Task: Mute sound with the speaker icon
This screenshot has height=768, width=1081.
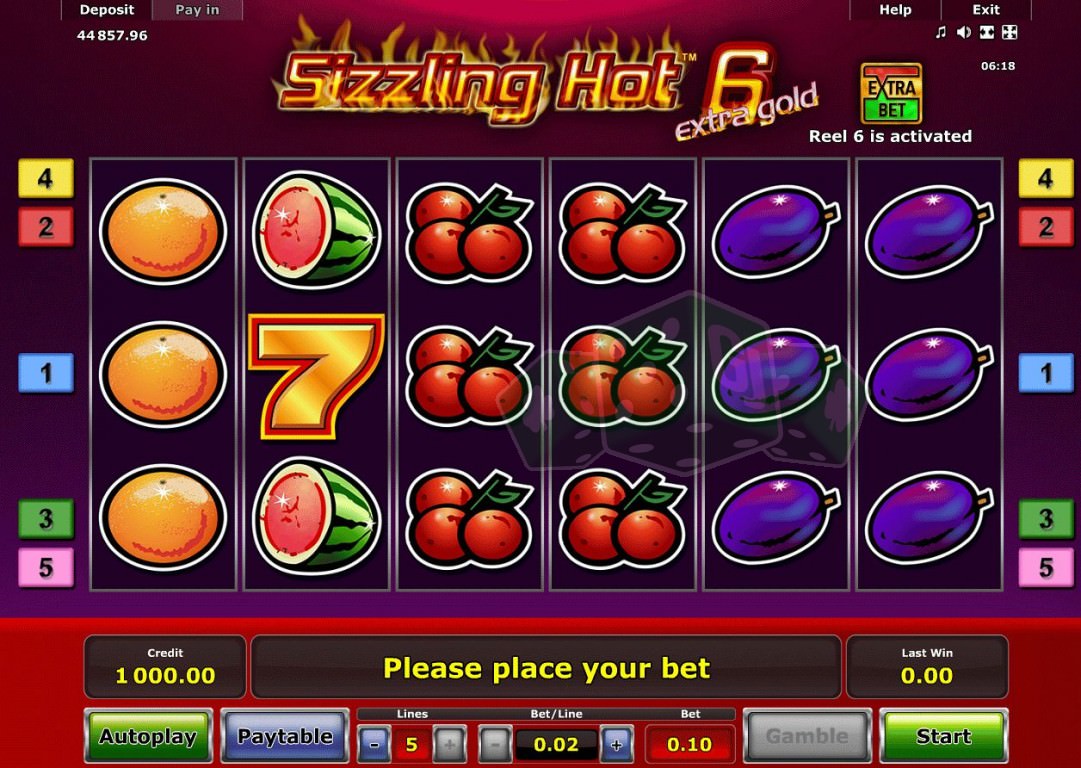Action: [964, 32]
